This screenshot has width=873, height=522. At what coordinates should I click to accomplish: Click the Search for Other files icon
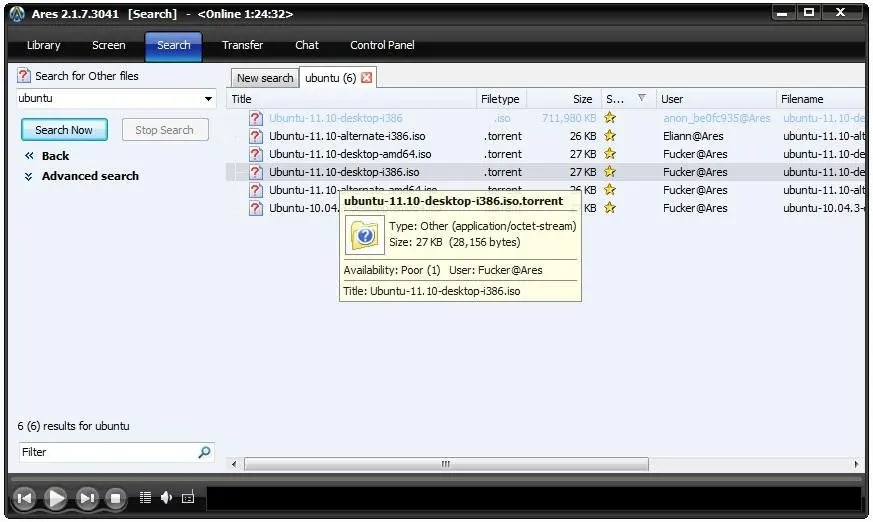tap(23, 75)
